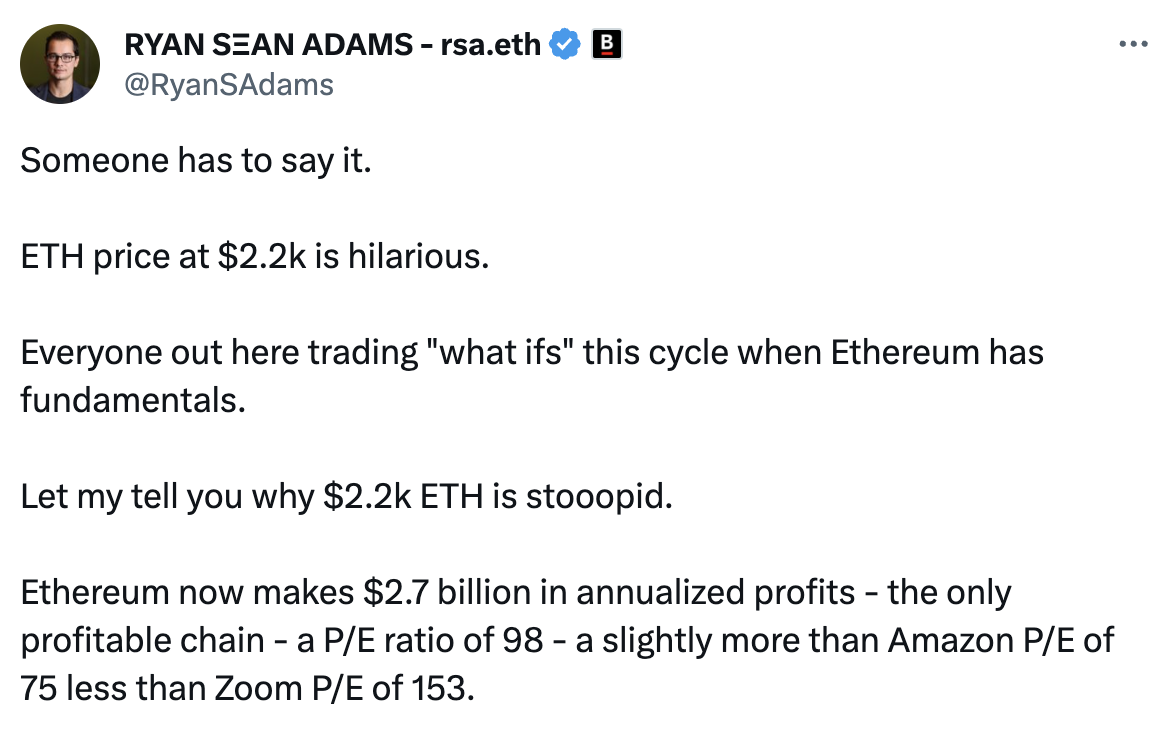
Task: Open Ryan Sean Adams' profile picture
Action: 60,64
